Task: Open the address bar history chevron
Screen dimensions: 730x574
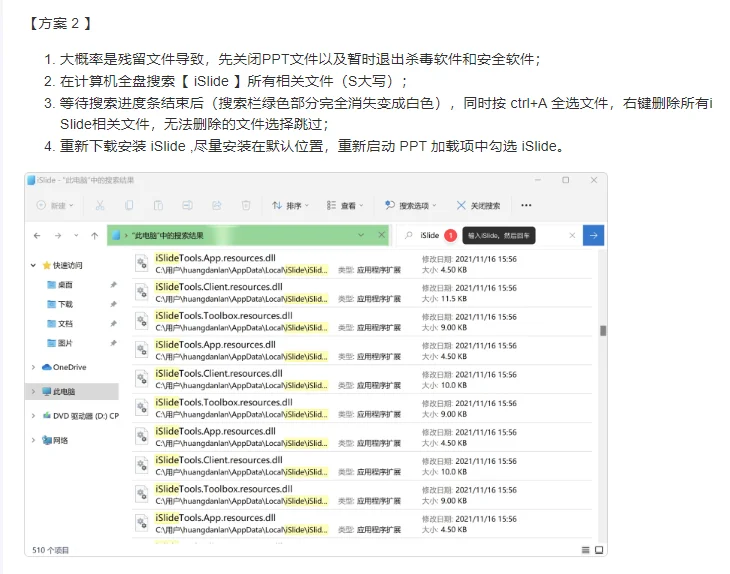Action: pos(361,235)
